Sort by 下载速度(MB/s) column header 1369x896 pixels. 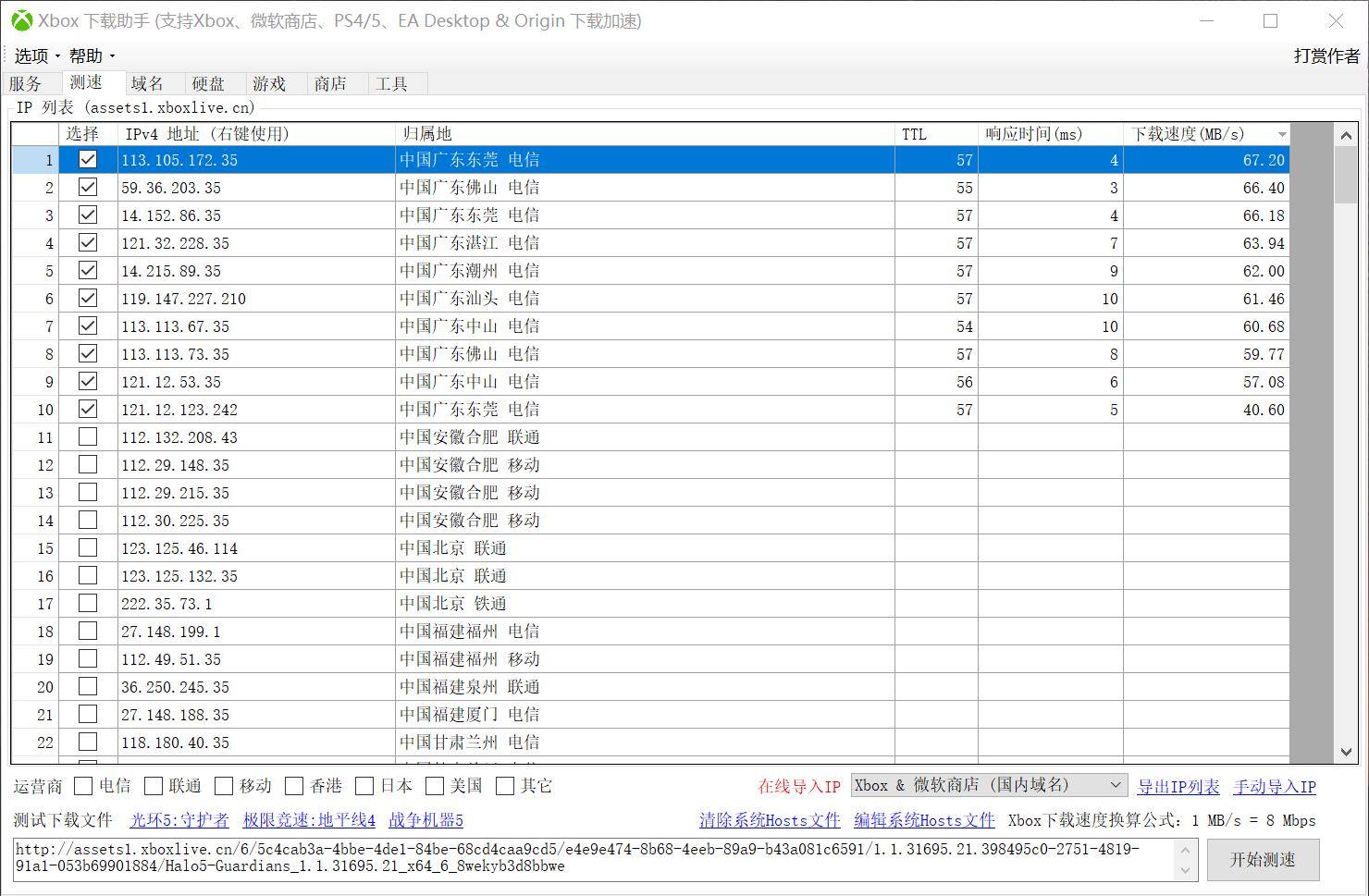pos(1206,134)
